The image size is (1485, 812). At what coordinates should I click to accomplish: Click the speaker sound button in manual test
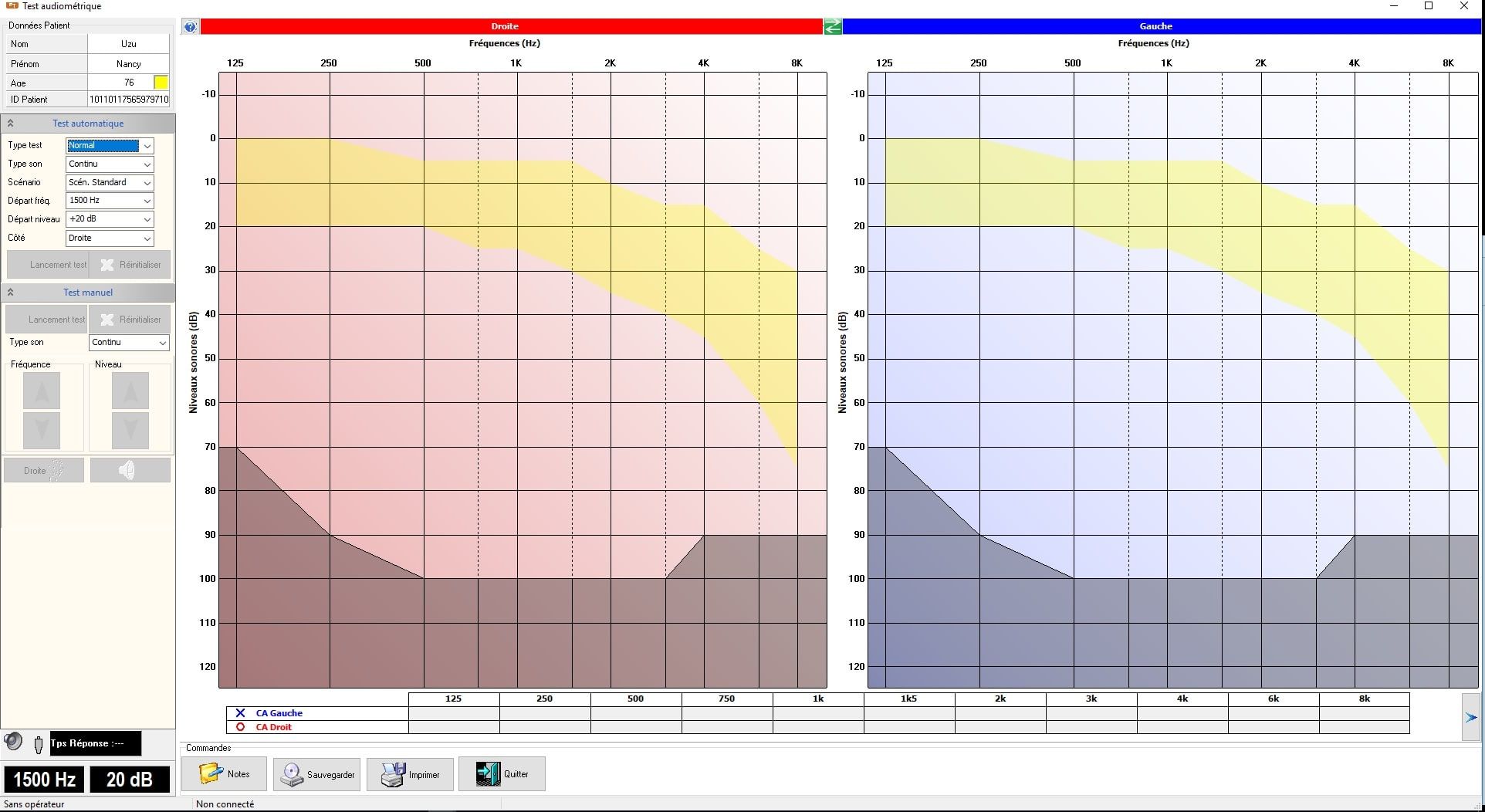(x=130, y=470)
